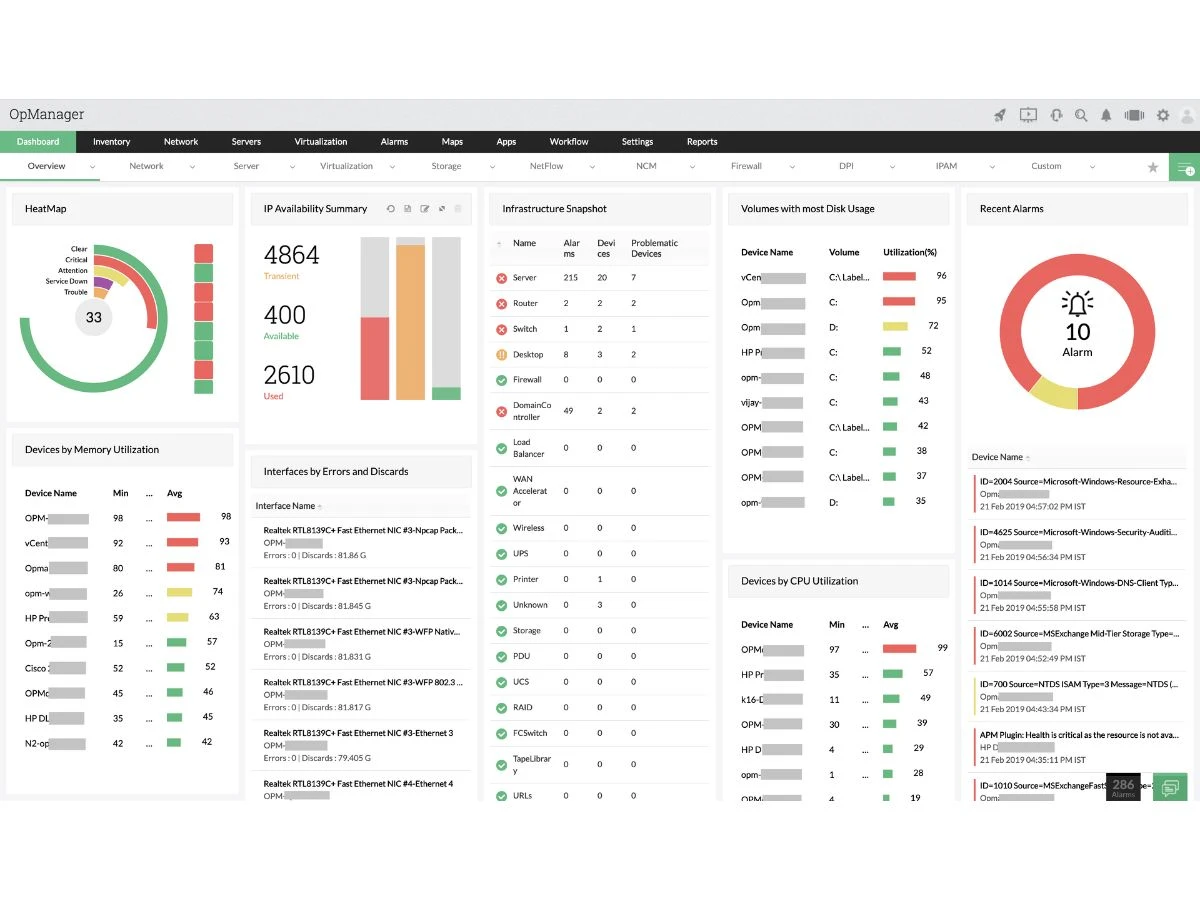Refresh the IP Availability Summary widget
This screenshot has height=900, width=1200.
pyautogui.click(x=390, y=209)
